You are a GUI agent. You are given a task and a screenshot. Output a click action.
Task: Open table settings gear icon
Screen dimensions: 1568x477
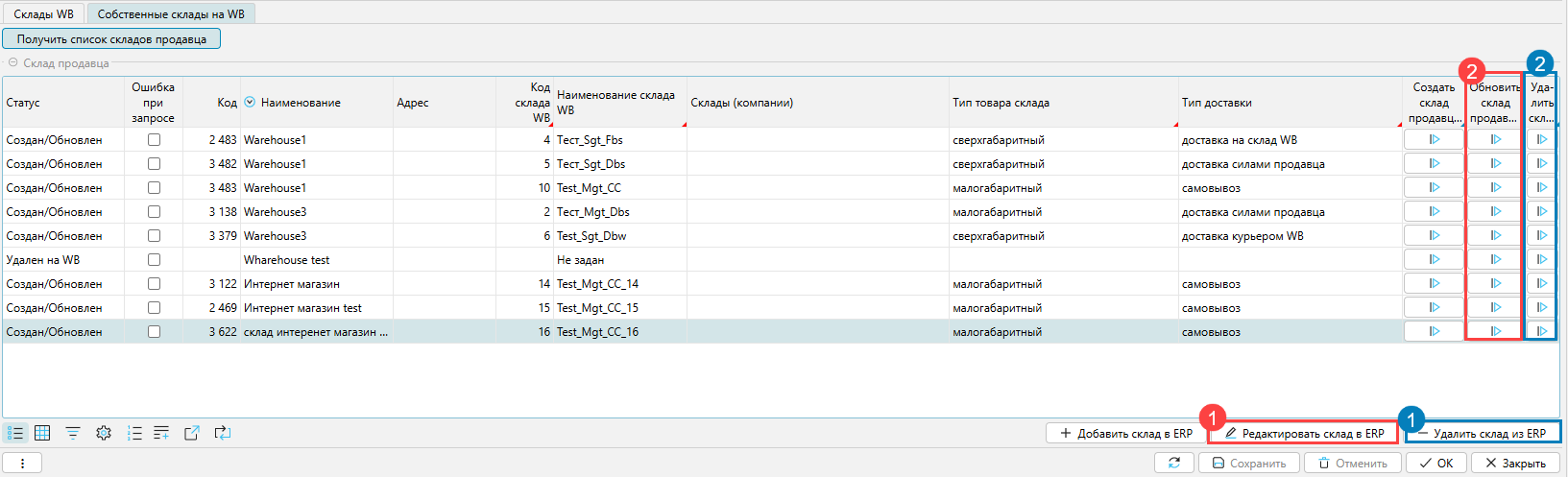104,434
